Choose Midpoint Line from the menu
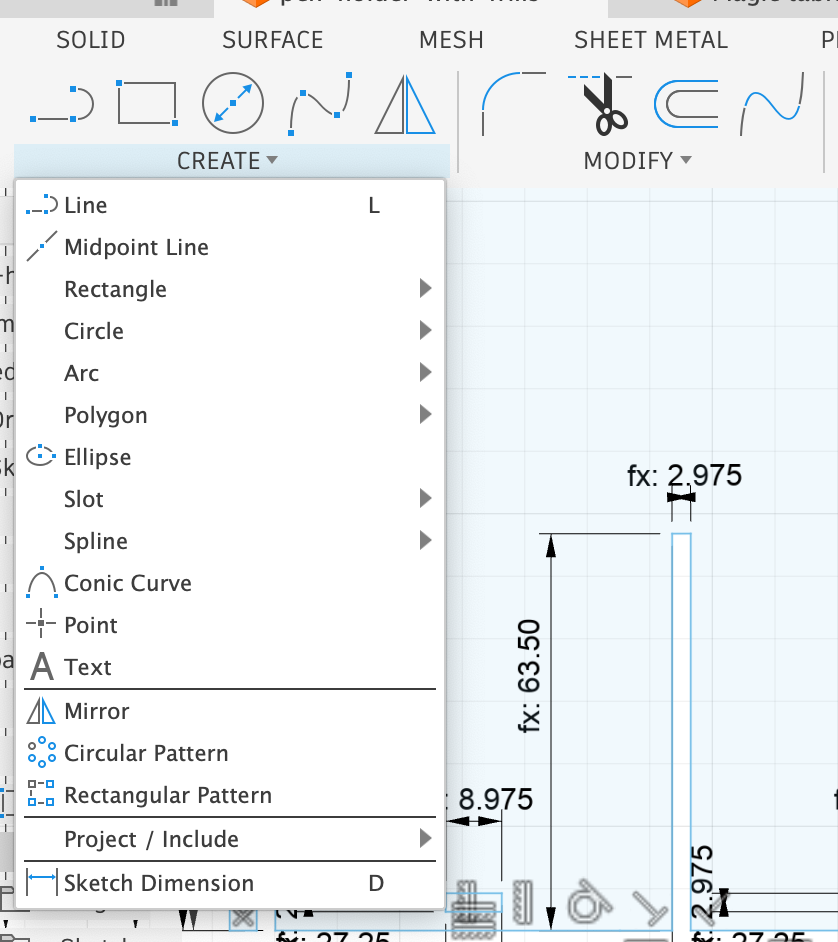 (x=136, y=247)
